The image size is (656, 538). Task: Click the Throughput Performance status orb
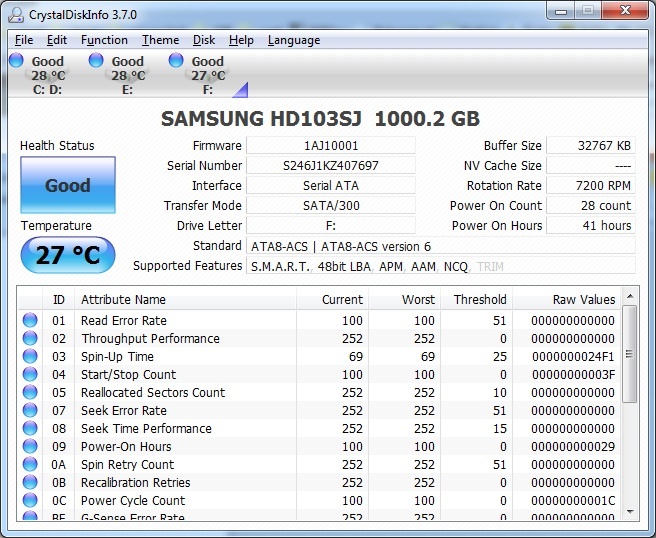(30, 338)
